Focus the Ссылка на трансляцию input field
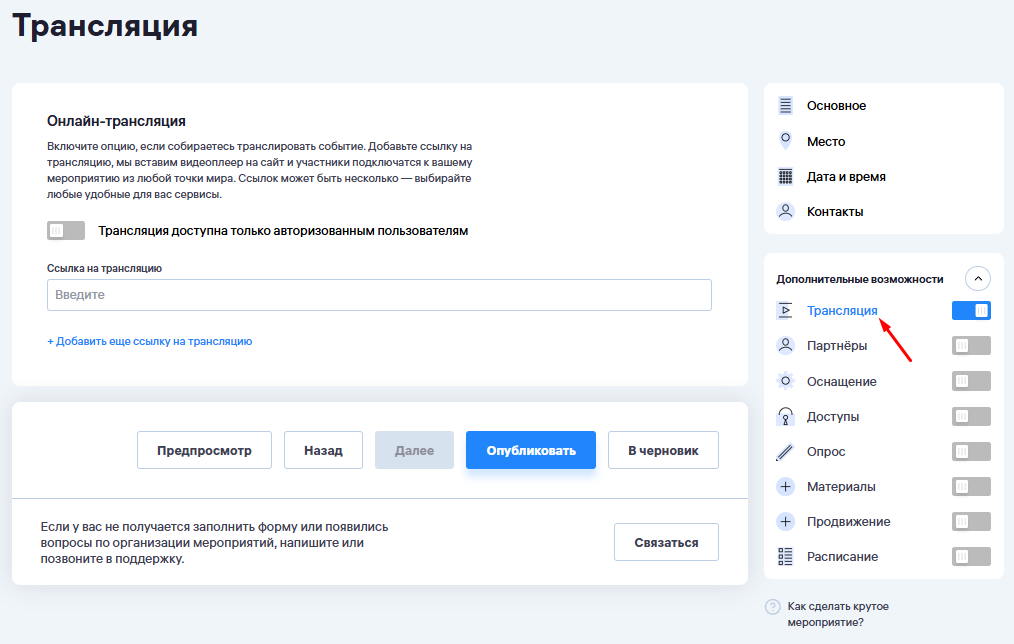 click(379, 295)
